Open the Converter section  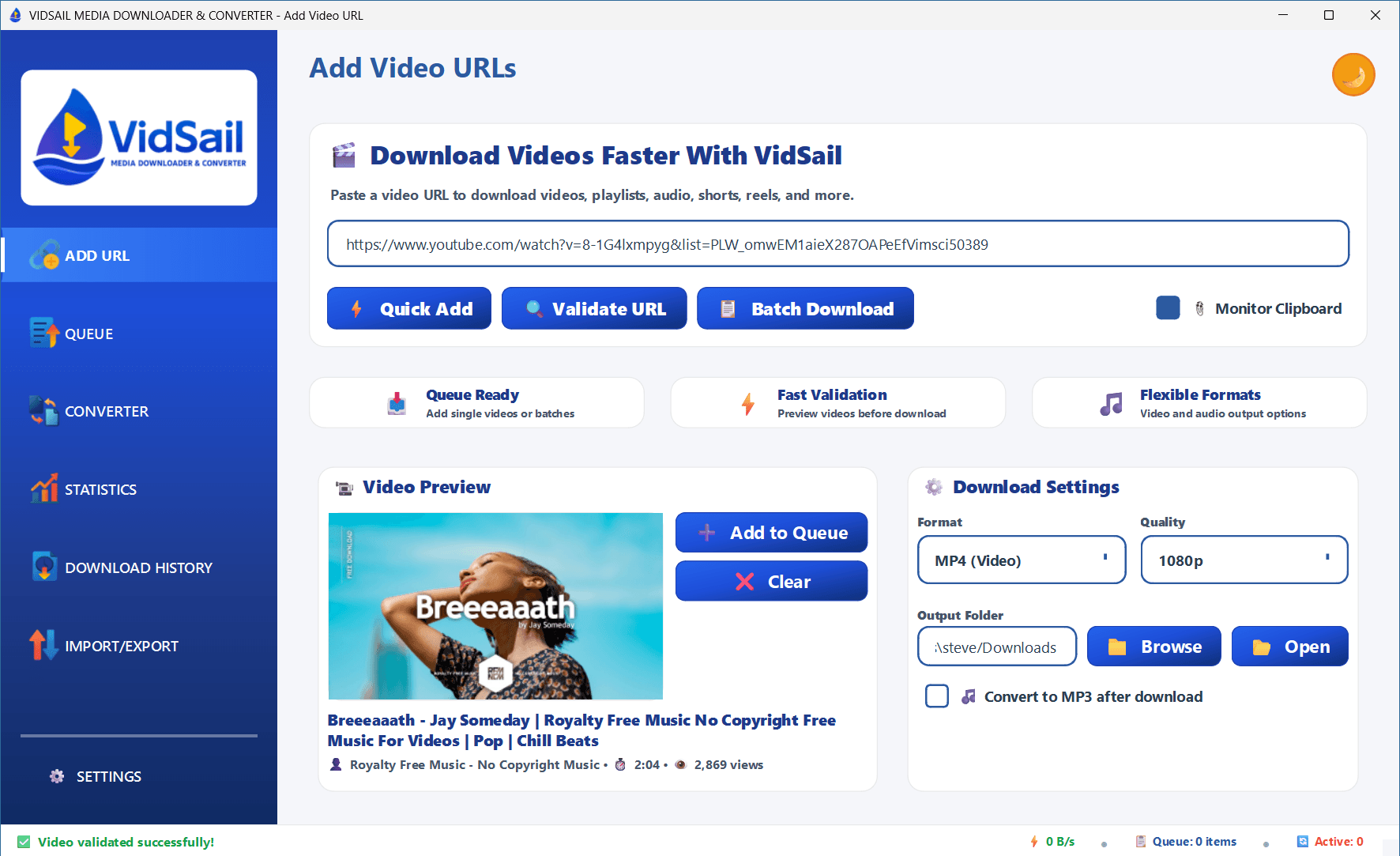point(139,411)
